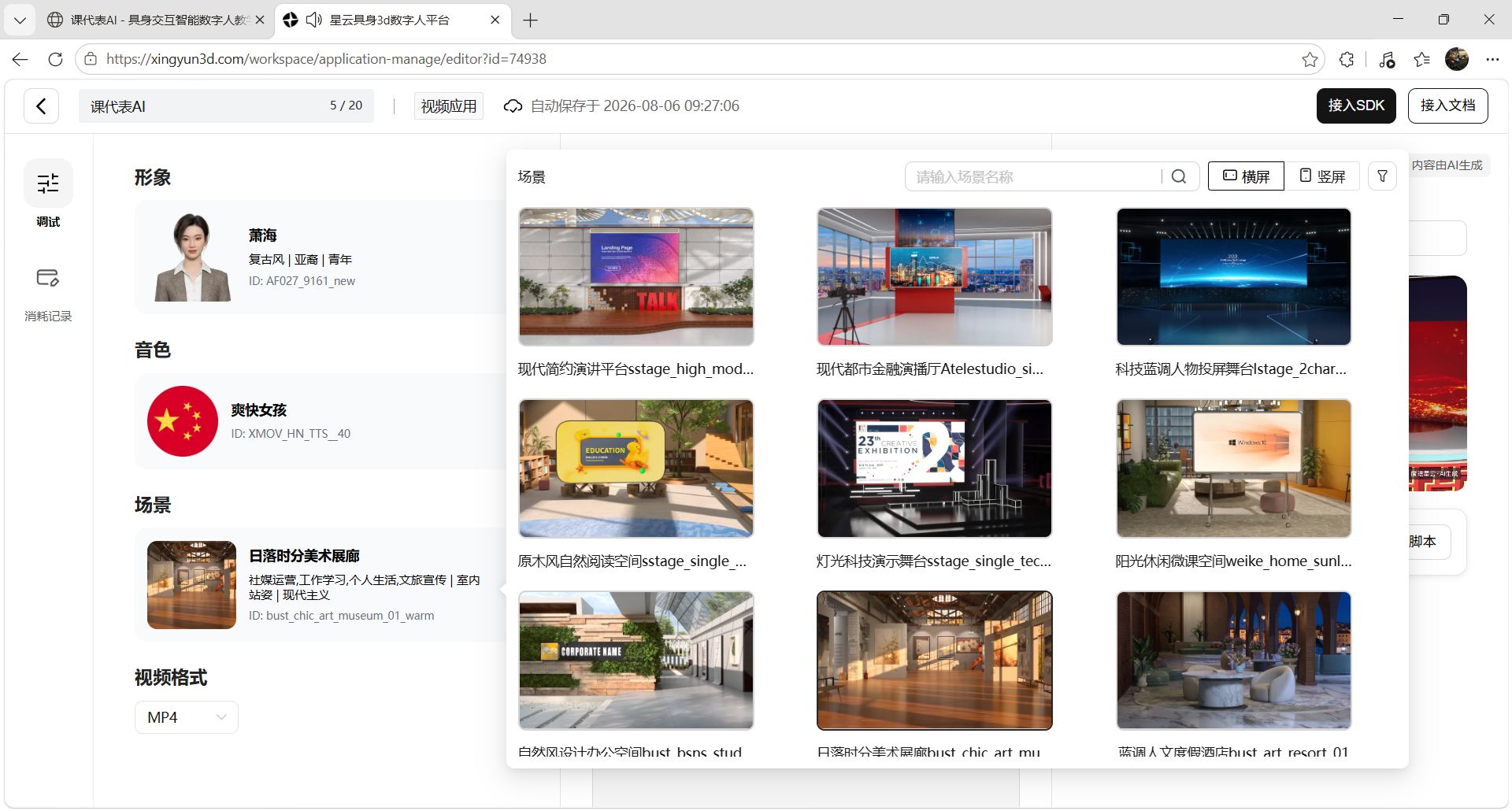1512x811 pixels.
Task: Click the 内容由AI生成 label
Action: (x=1447, y=165)
